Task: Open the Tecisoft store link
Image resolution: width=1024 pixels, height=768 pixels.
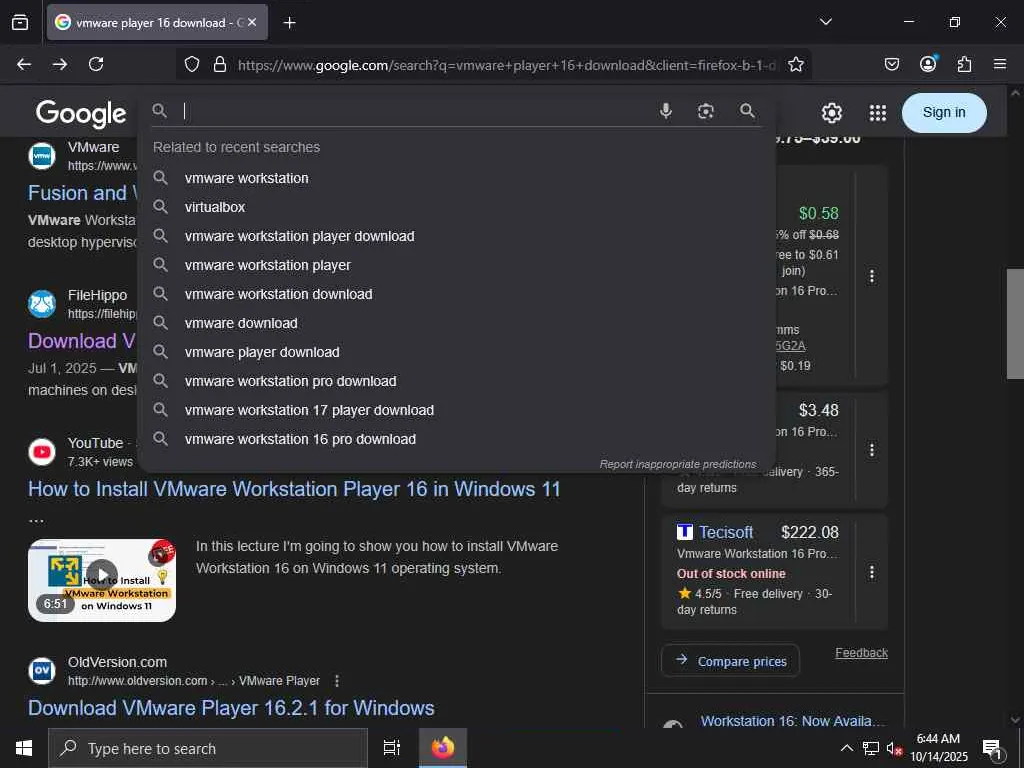Action: 726,532
